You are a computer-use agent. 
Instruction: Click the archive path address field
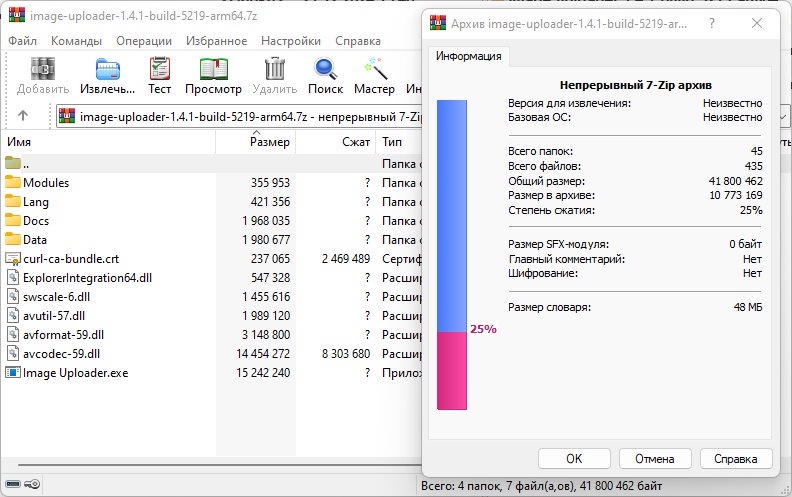(x=239, y=117)
